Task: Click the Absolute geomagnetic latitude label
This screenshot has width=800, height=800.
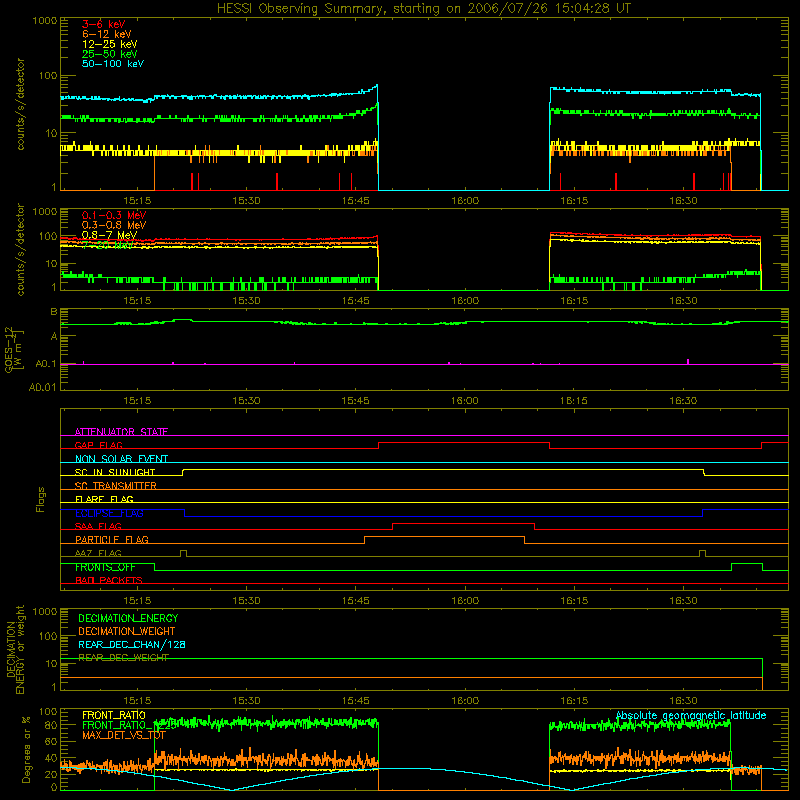Action: (691, 715)
